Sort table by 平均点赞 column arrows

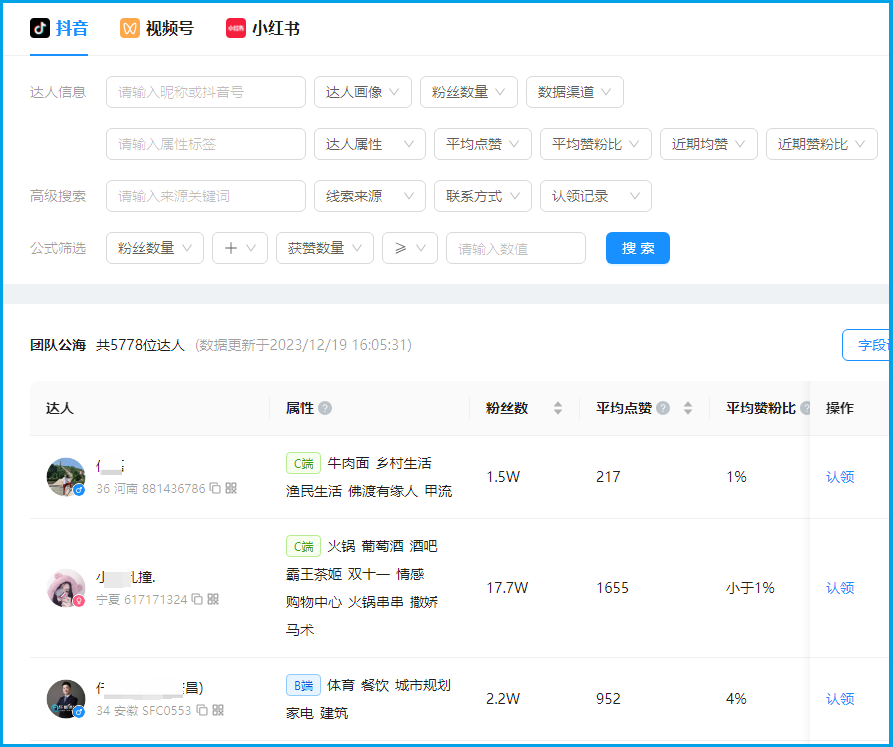pos(688,408)
